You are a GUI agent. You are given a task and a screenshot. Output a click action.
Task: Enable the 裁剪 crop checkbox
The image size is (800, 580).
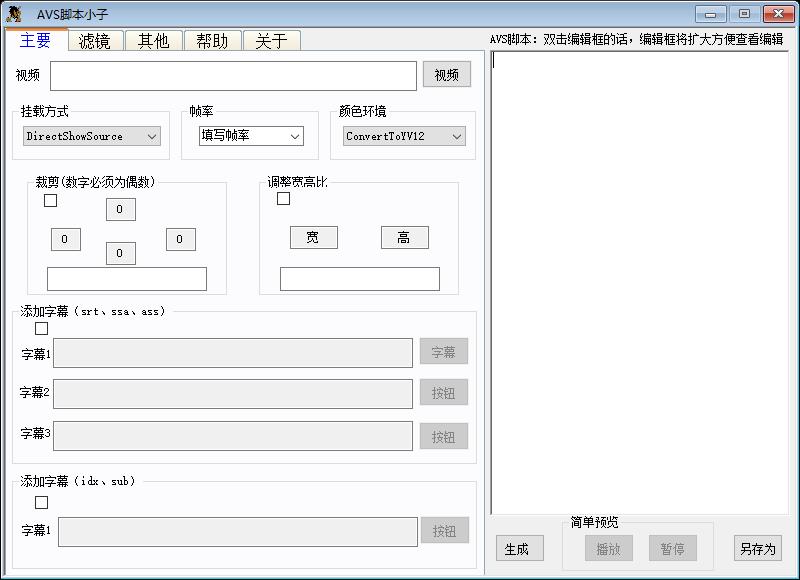click(x=51, y=200)
